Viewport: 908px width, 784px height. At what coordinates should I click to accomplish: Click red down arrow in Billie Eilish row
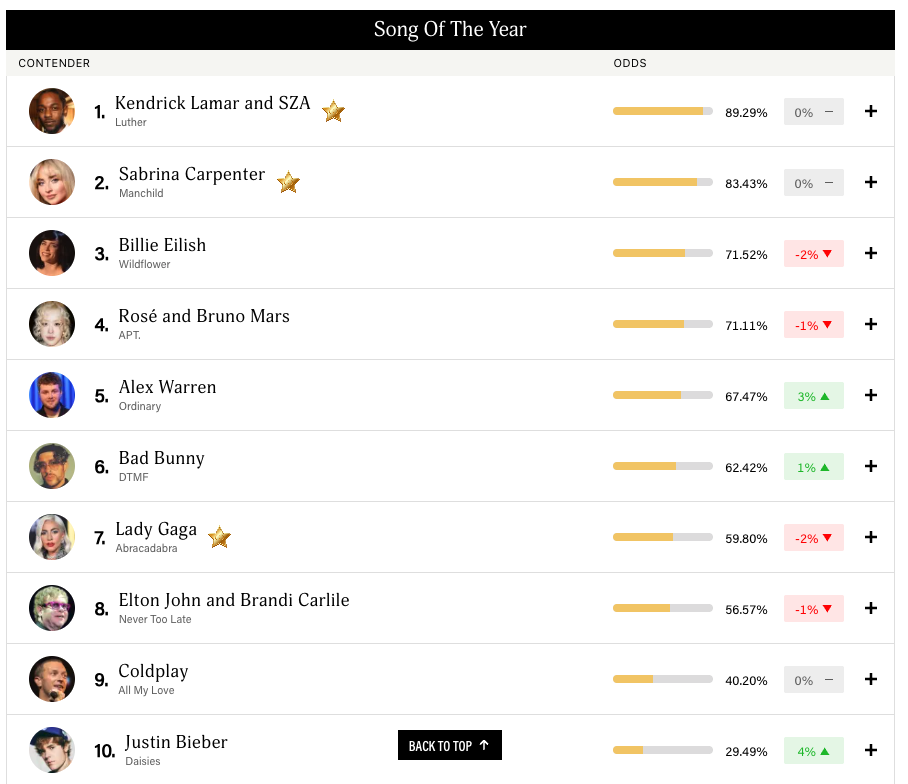828,254
